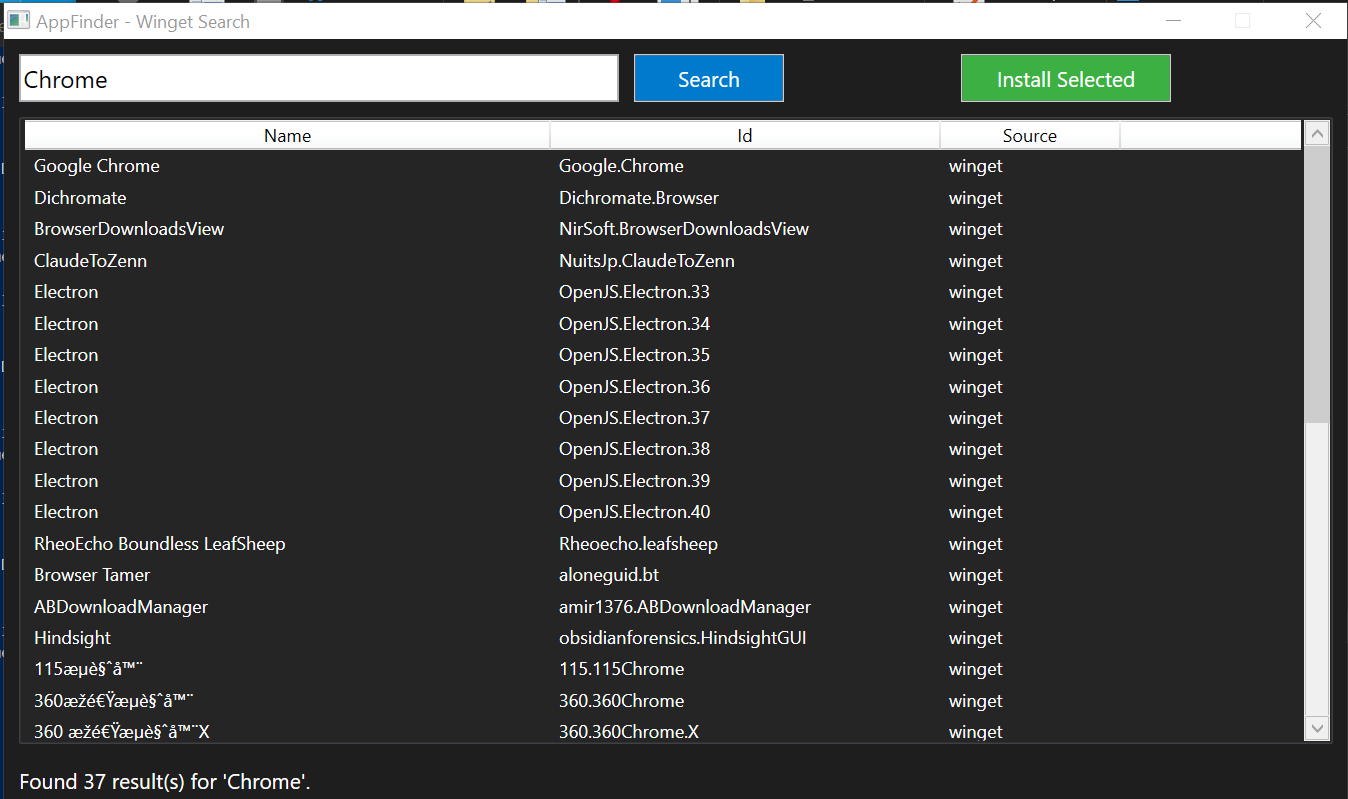Choose the ClaudeToZenn result
Screen dimensions: 1348x799
point(90,261)
